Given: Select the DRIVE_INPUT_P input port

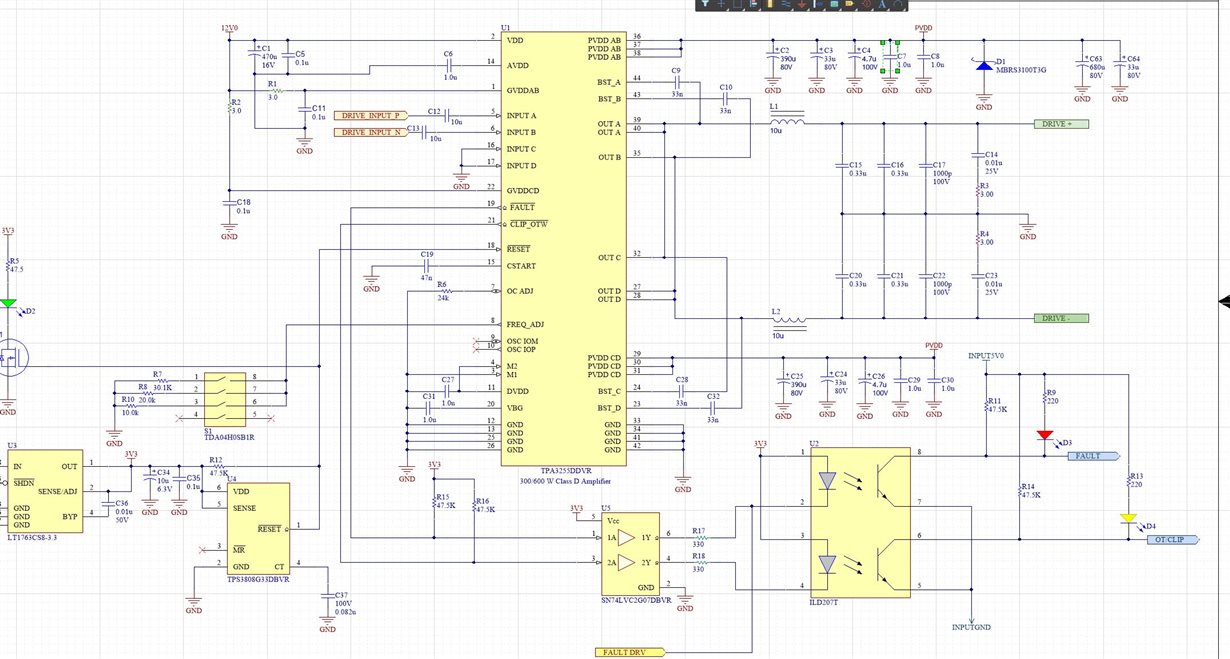Looking at the screenshot, I should [x=371, y=115].
